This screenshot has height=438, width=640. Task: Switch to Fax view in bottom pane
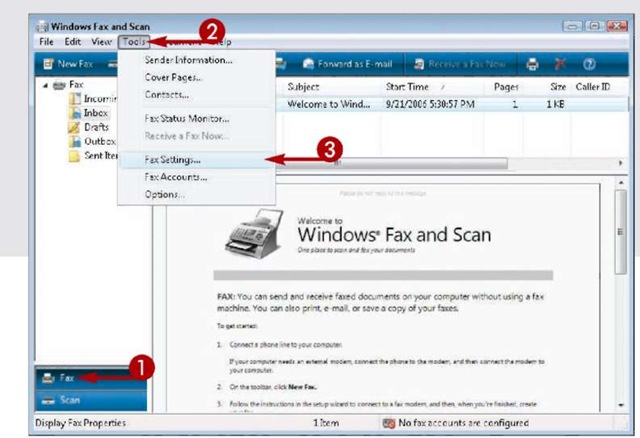(x=91, y=378)
